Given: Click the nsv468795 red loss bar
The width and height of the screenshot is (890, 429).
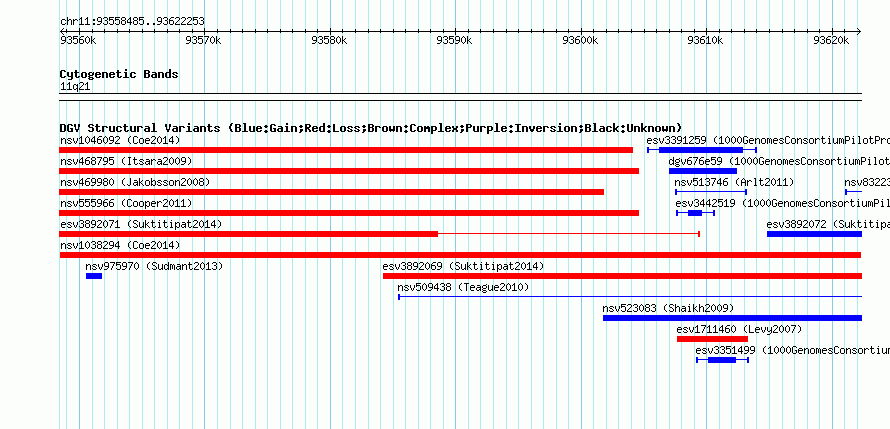Looking at the screenshot, I should pyautogui.click(x=349, y=171).
